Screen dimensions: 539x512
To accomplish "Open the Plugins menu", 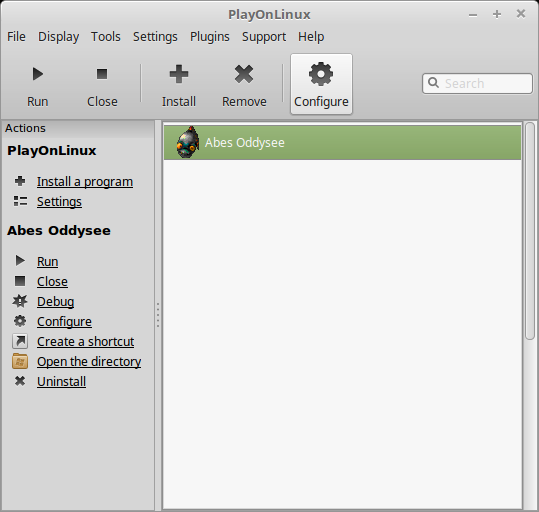I will [x=210, y=36].
